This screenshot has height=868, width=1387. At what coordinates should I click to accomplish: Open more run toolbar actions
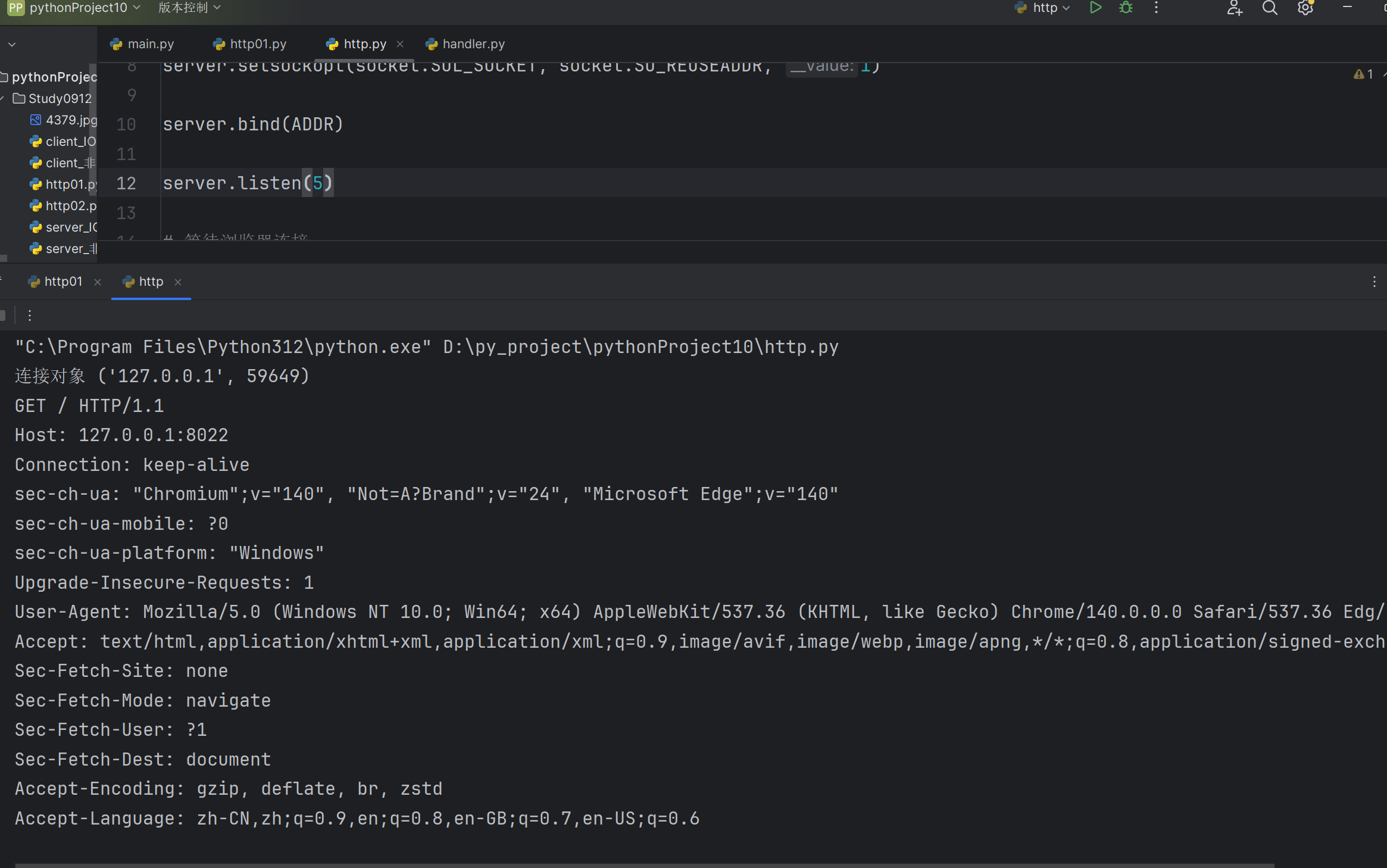coord(29,316)
